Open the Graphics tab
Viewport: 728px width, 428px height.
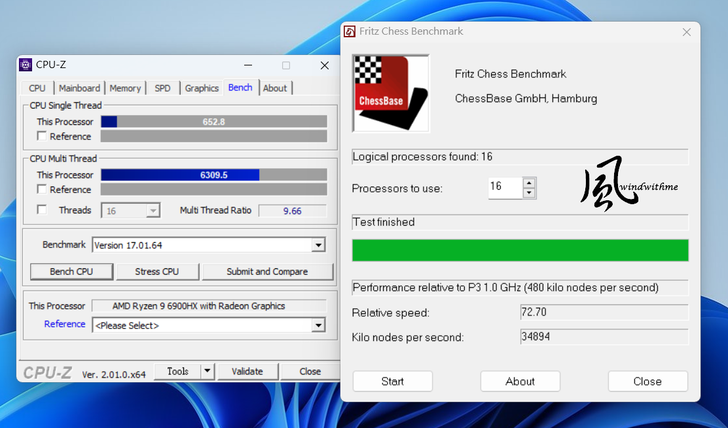201,88
